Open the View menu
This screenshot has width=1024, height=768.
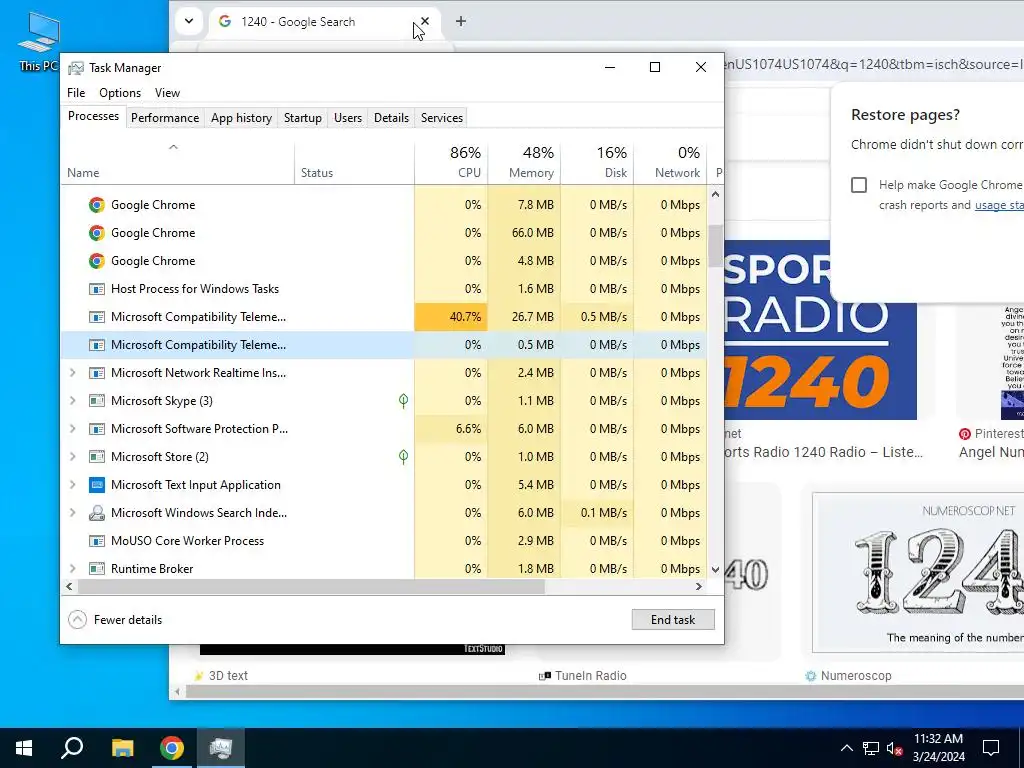[167, 93]
